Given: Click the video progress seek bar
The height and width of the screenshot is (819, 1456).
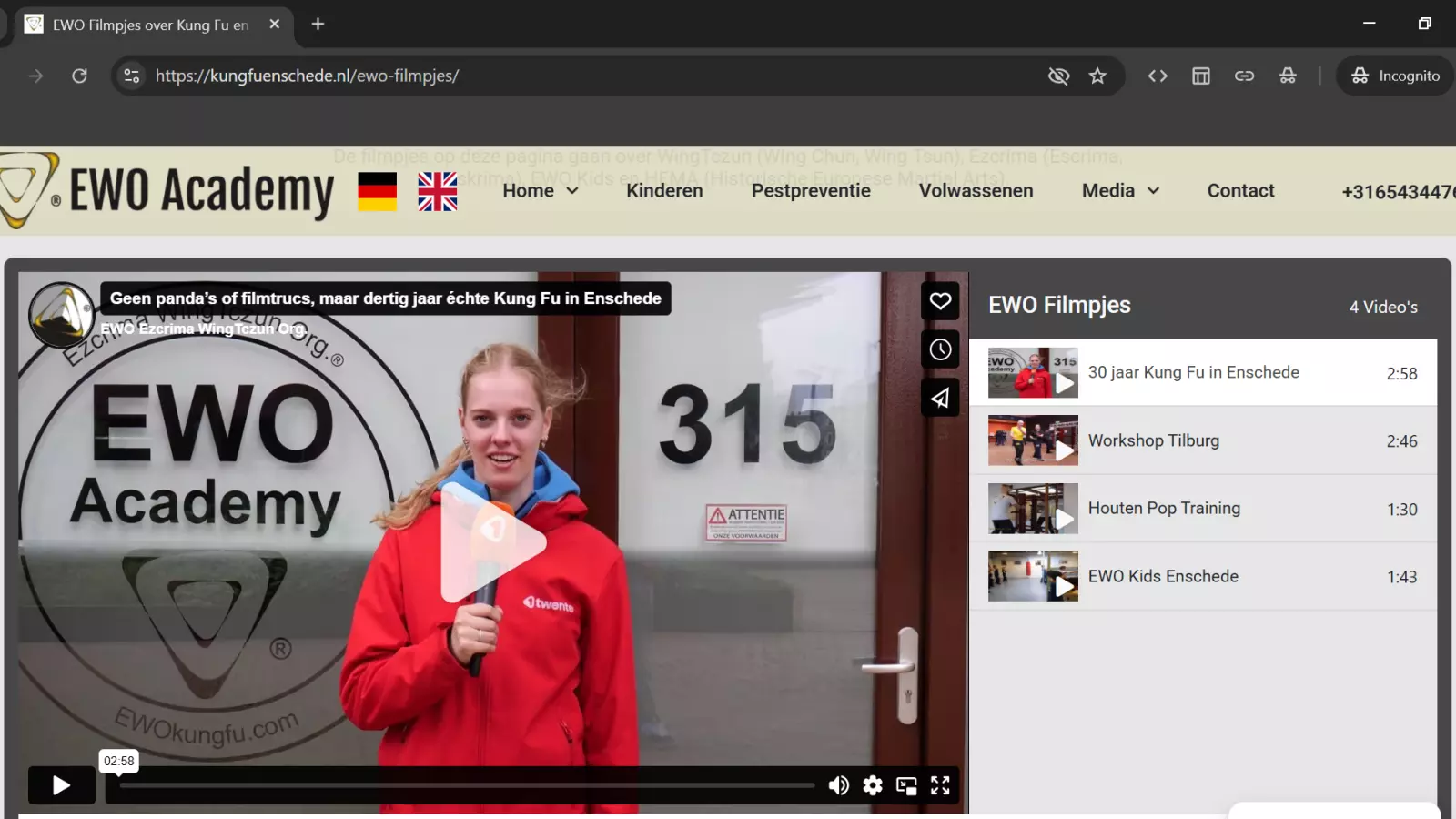Looking at the screenshot, I should 467,785.
